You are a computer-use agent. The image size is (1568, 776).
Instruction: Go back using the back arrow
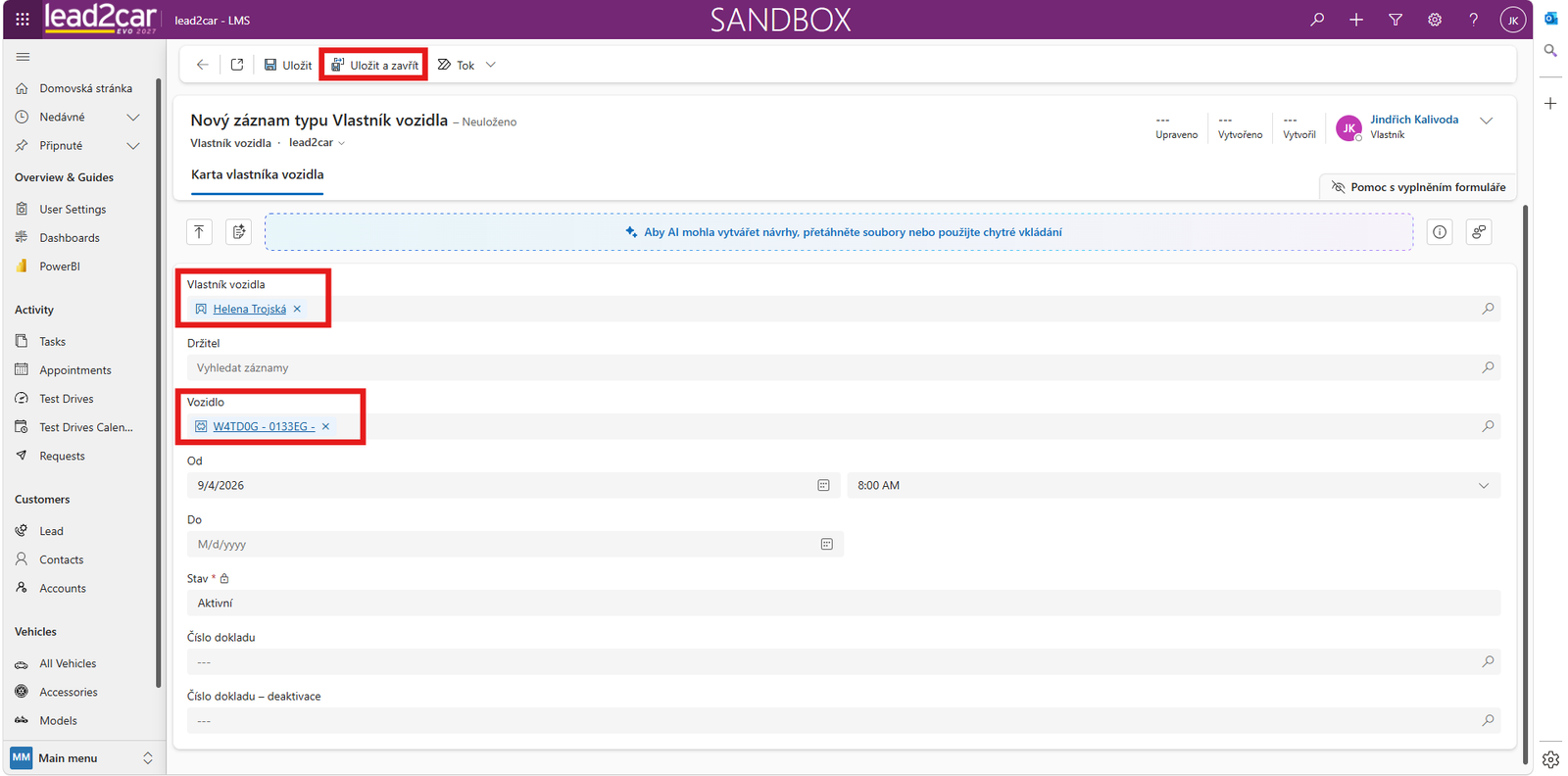coord(202,65)
